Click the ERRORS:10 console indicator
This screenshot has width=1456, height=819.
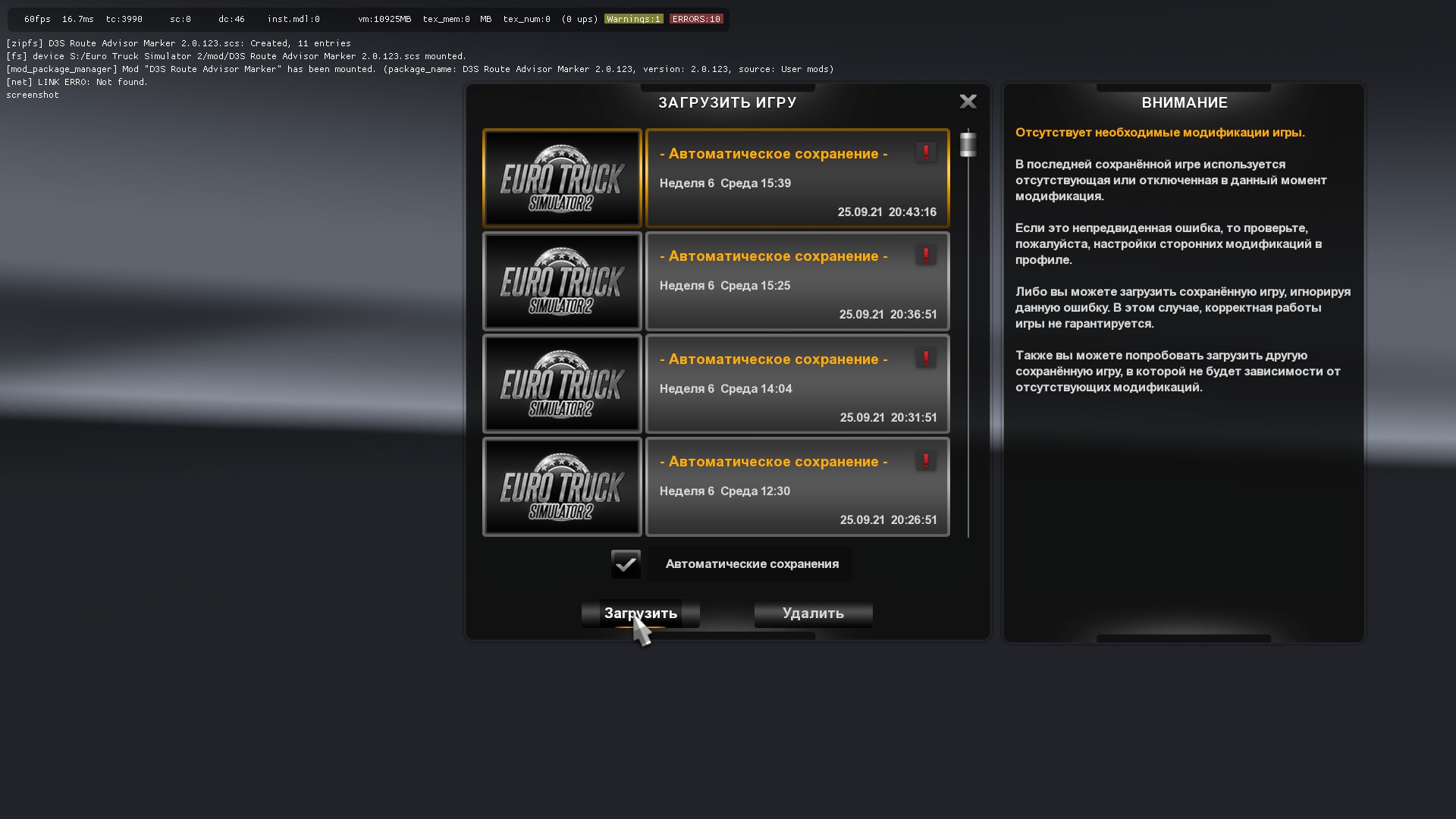(696, 19)
